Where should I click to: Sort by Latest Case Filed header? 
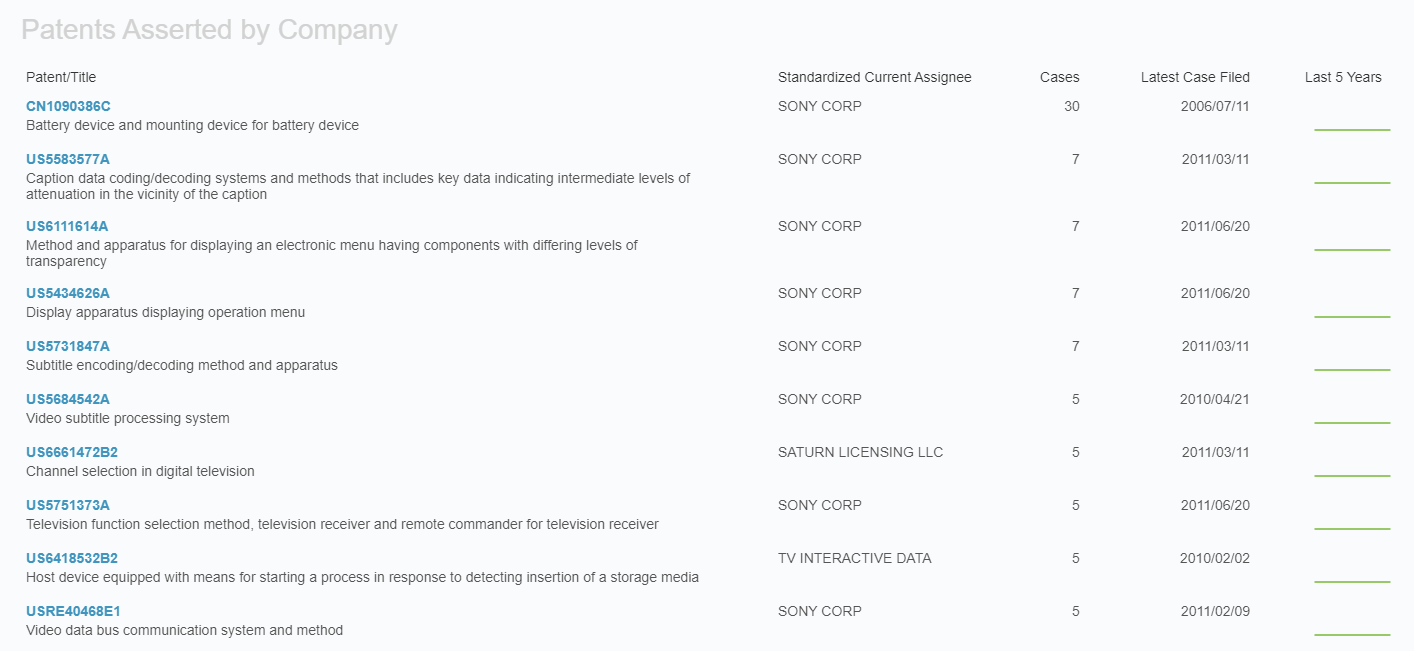[1194, 77]
